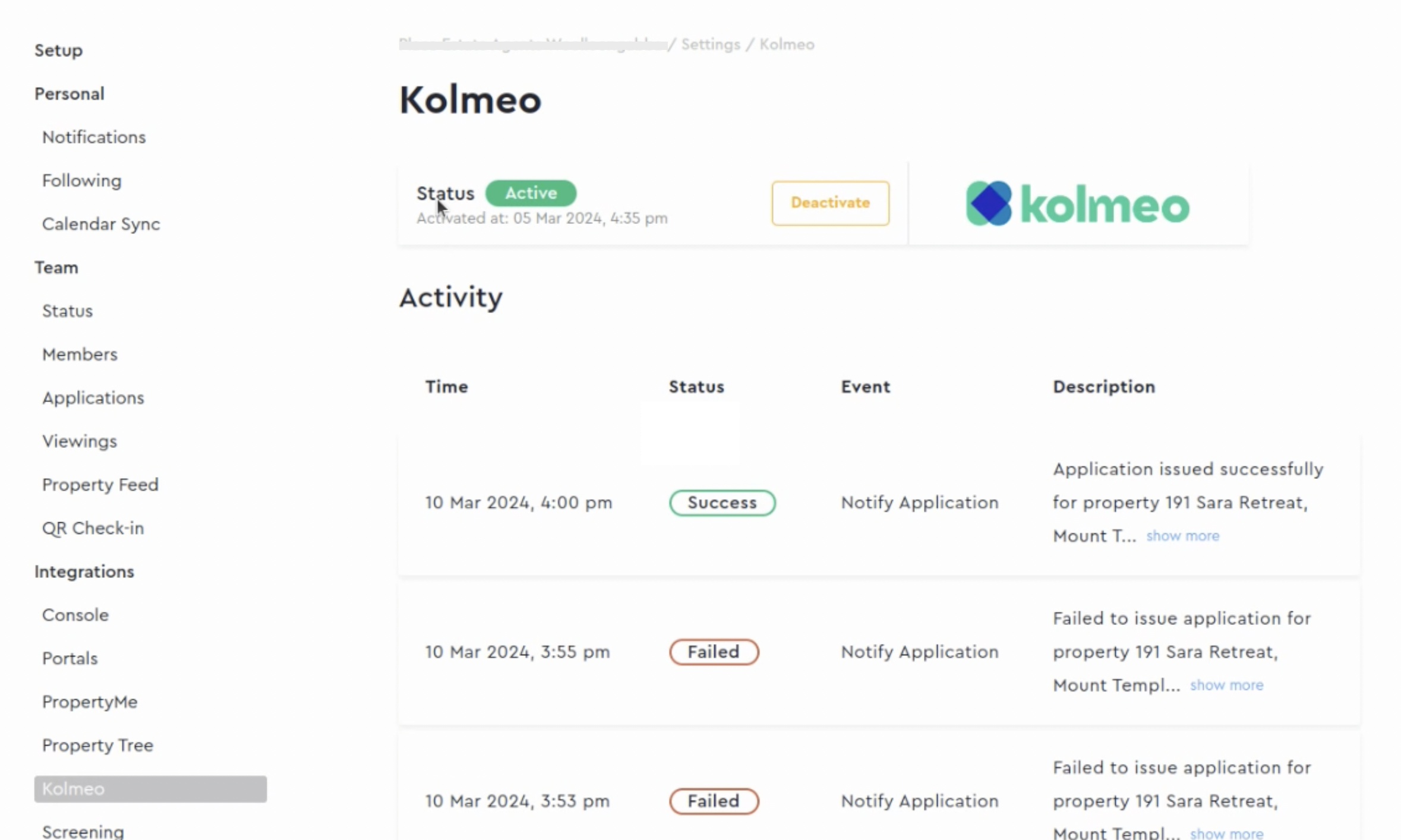The width and height of the screenshot is (1401, 840).
Task: Show more for the 3:55 pm description
Action: (x=1227, y=685)
